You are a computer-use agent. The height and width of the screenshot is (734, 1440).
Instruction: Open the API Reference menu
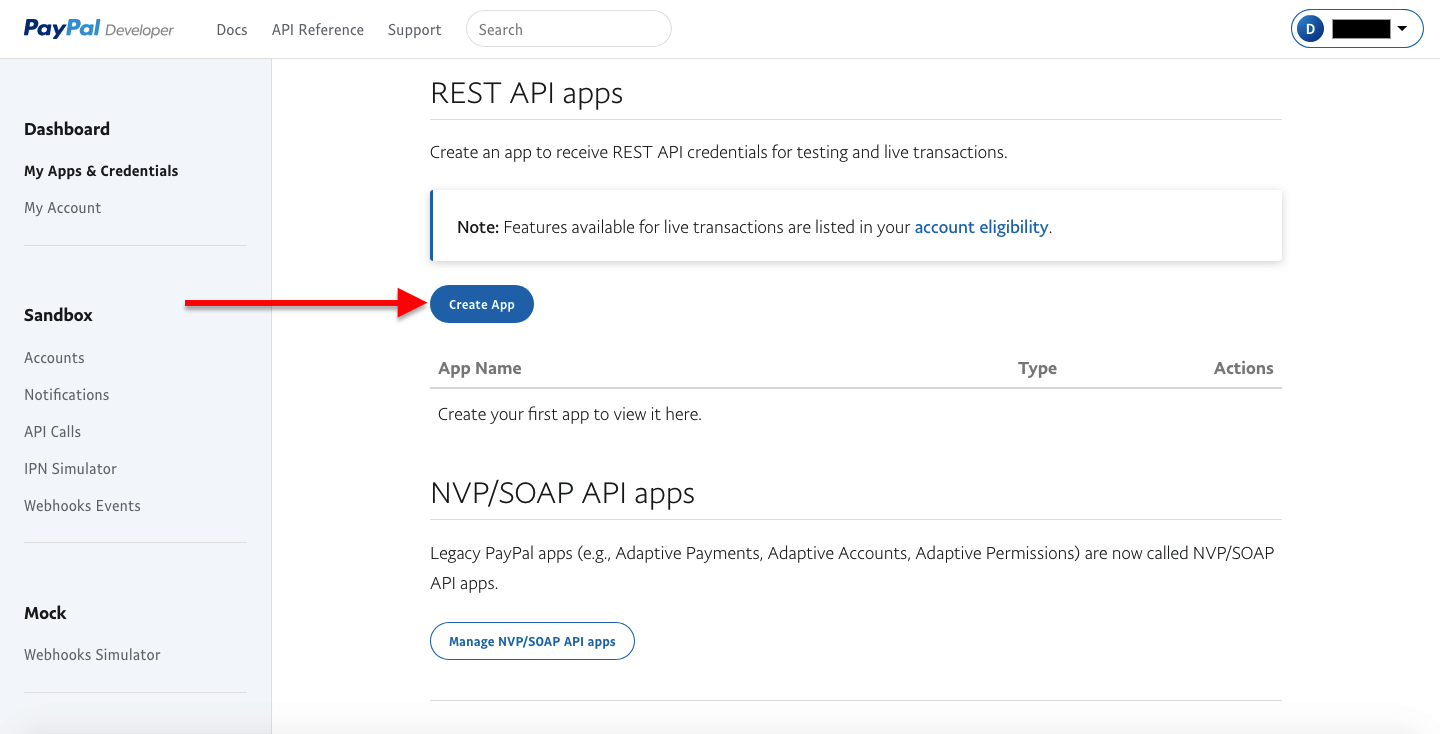click(318, 30)
